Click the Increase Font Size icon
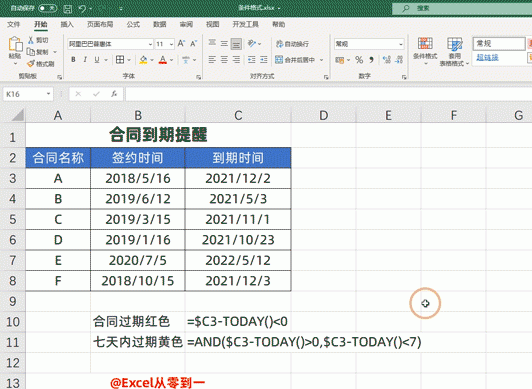 tap(181, 44)
